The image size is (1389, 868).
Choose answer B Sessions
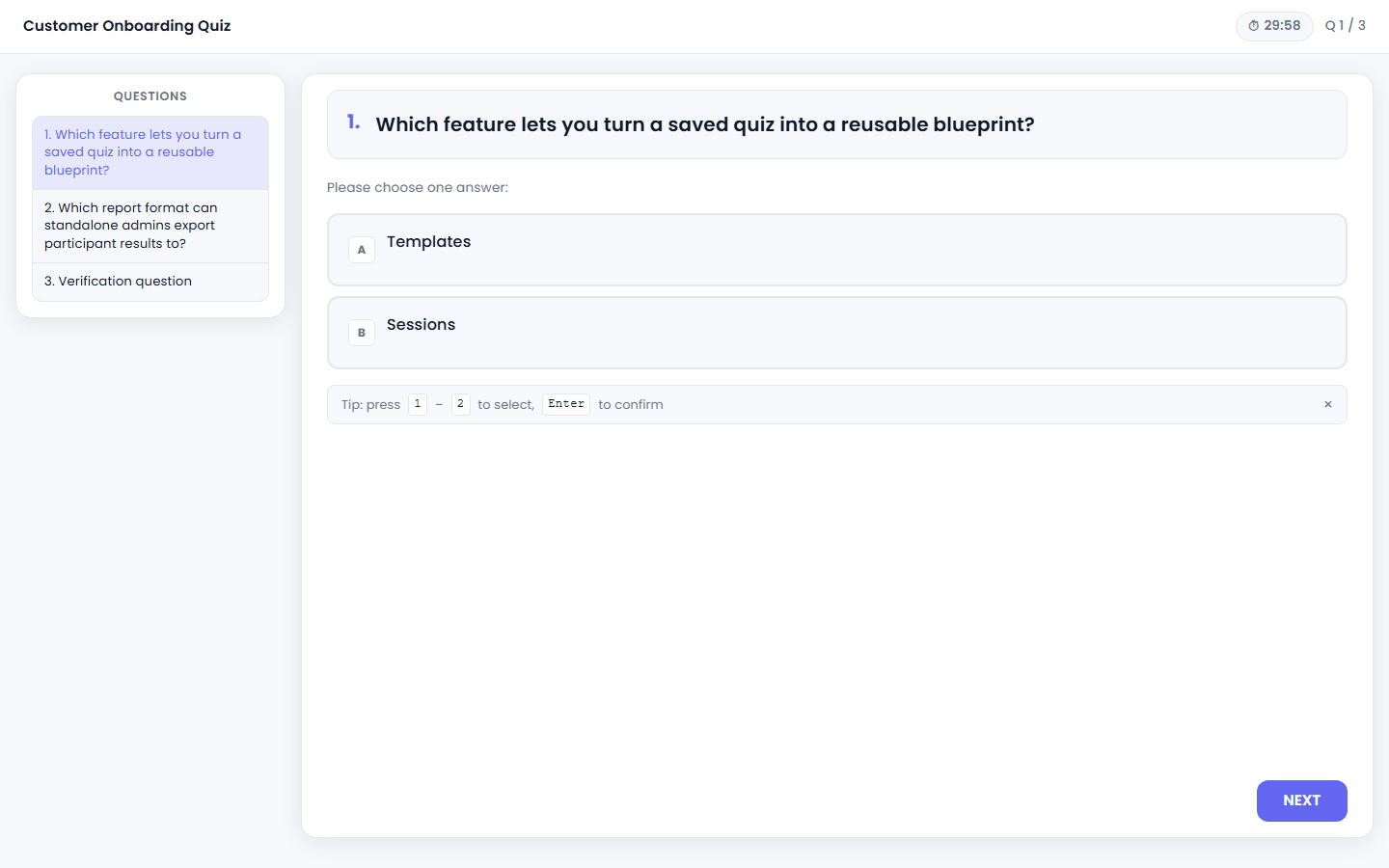point(836,333)
